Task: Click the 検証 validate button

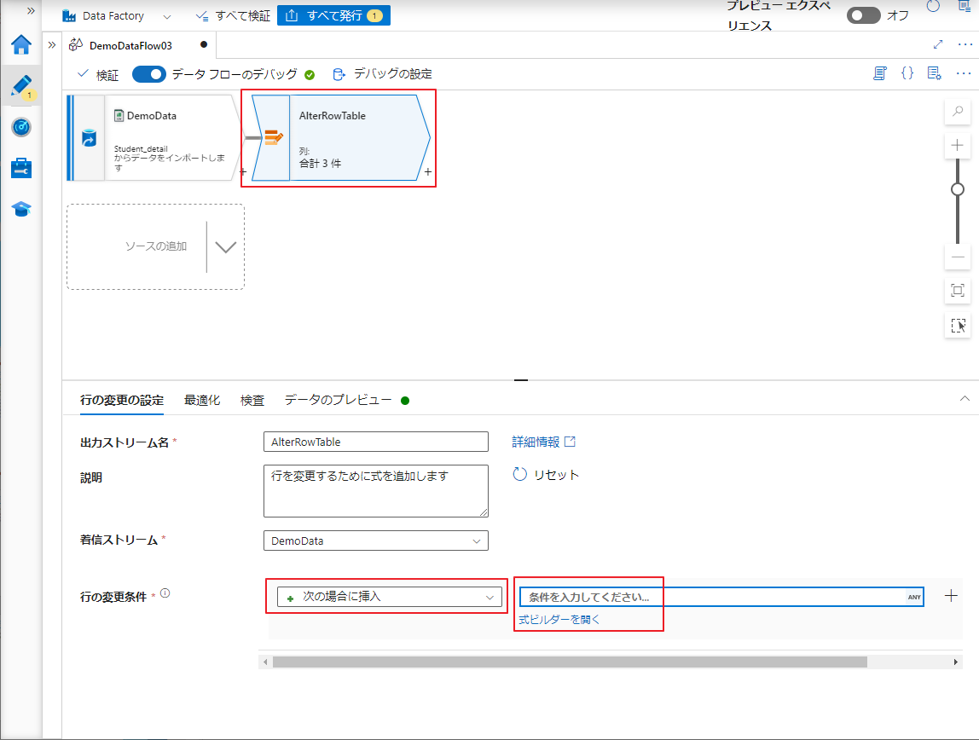Action: pyautogui.click(x=97, y=74)
